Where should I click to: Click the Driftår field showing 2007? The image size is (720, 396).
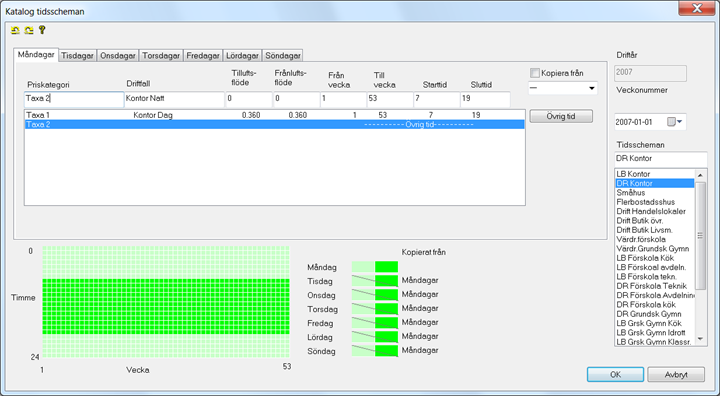[651, 73]
